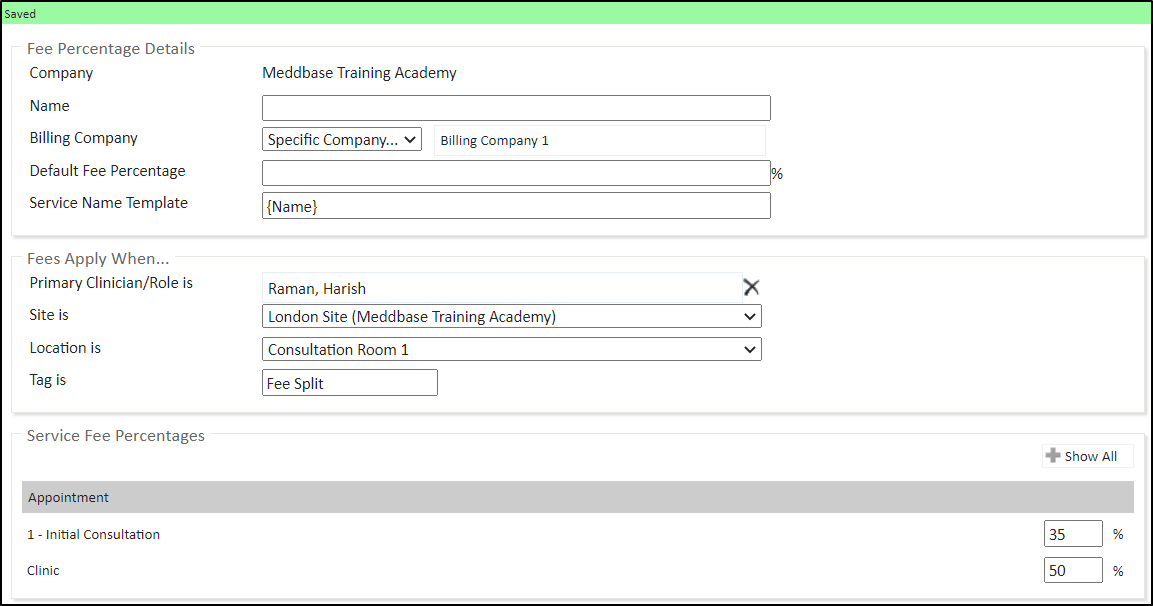This screenshot has width=1153, height=606.
Task: Click the green Saved notification bar
Action: click(x=576, y=14)
